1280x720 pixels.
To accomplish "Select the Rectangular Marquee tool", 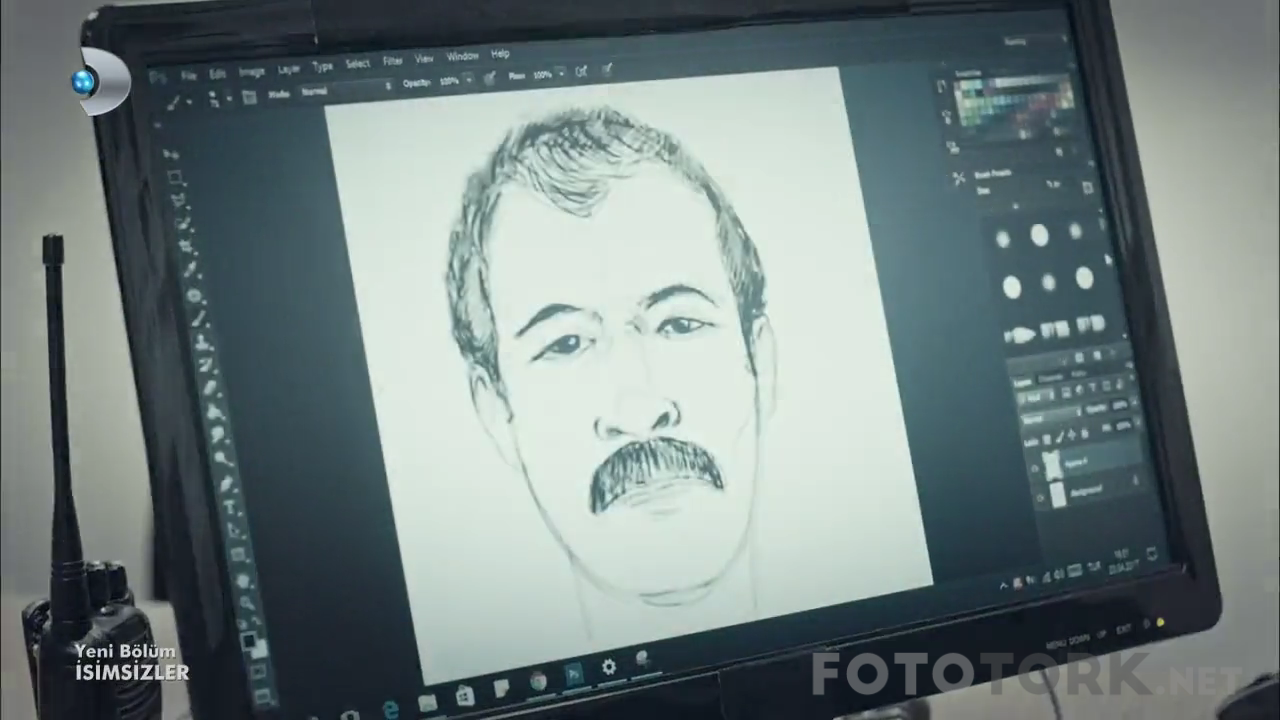I will point(174,177).
